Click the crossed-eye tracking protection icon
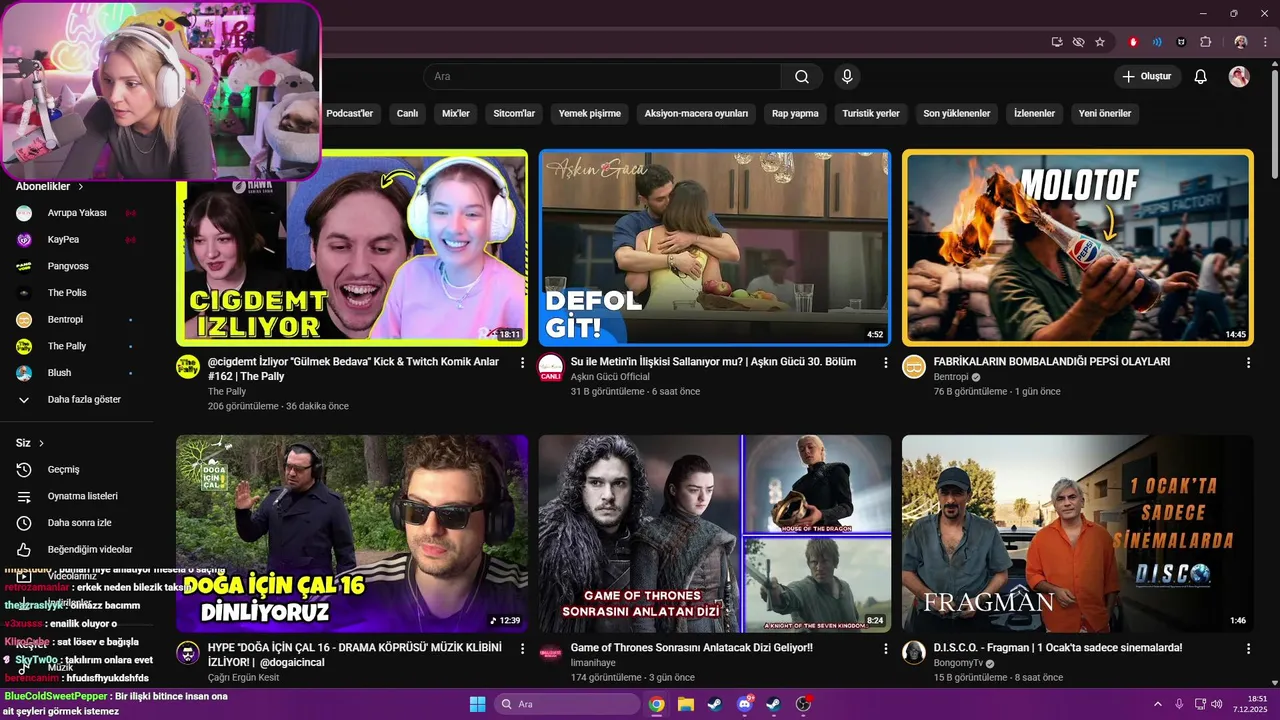The image size is (1280, 720). [1078, 42]
